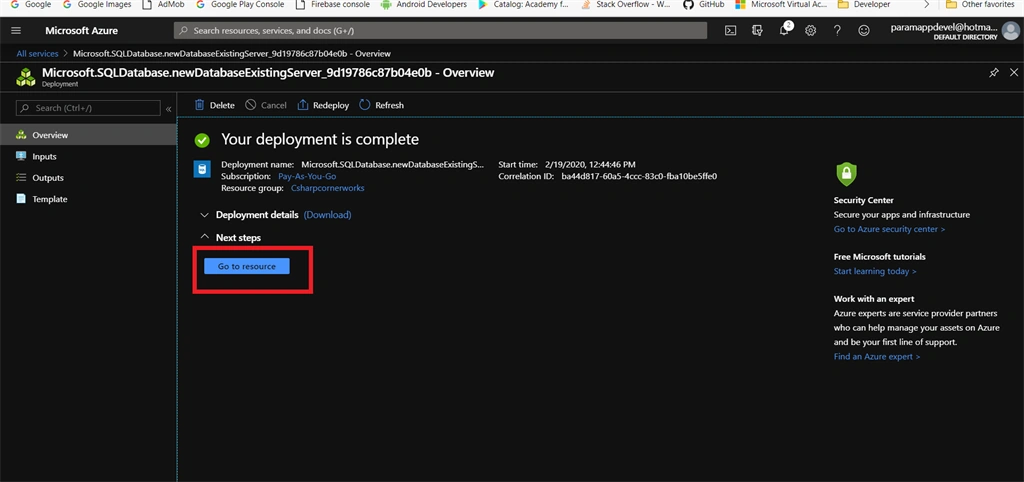
Task: Open the Google Play Console bookmark
Action: point(238,5)
